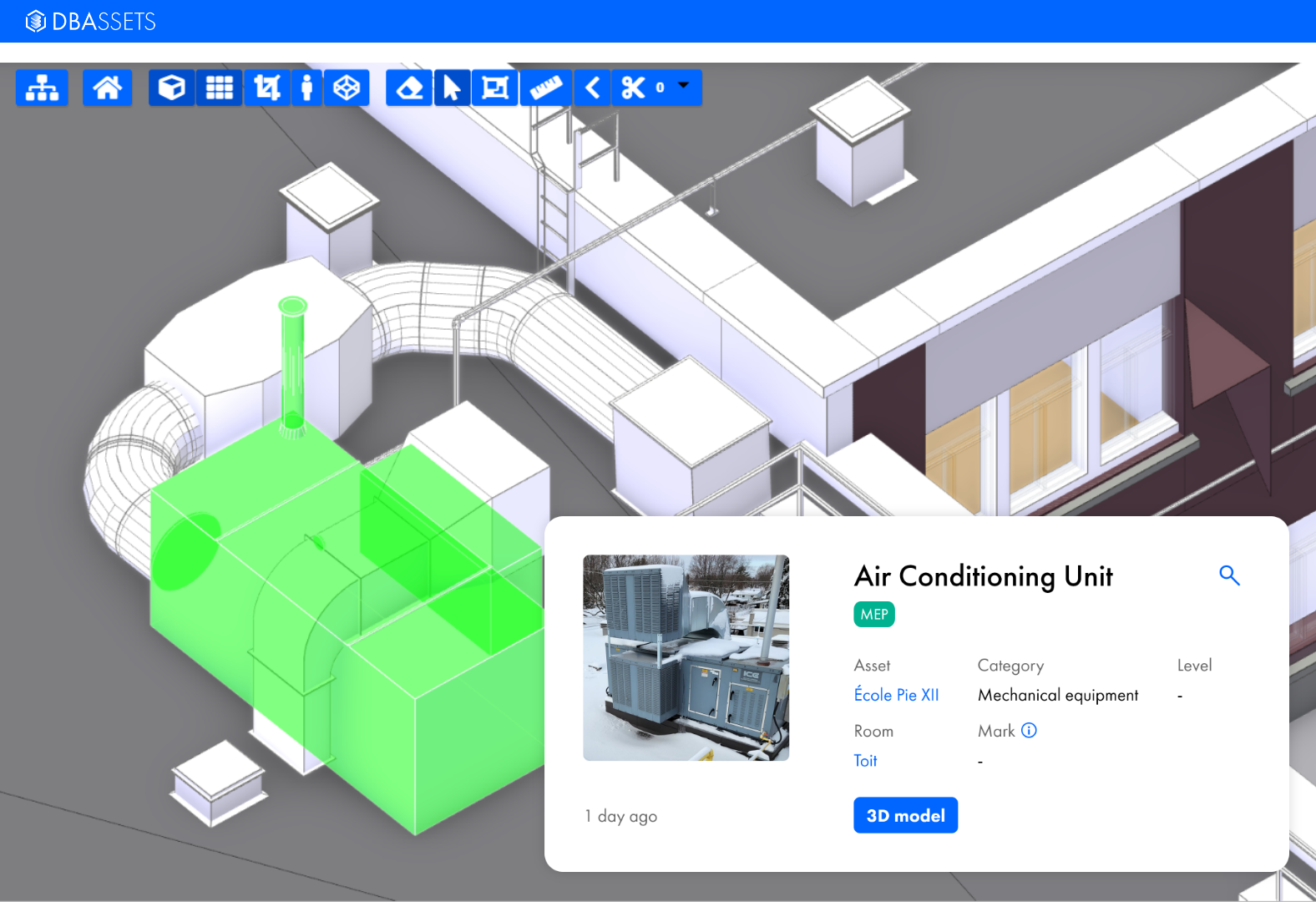Open the École Pie XII asset link
Viewport: 1316px width, 902px height.
(896, 695)
